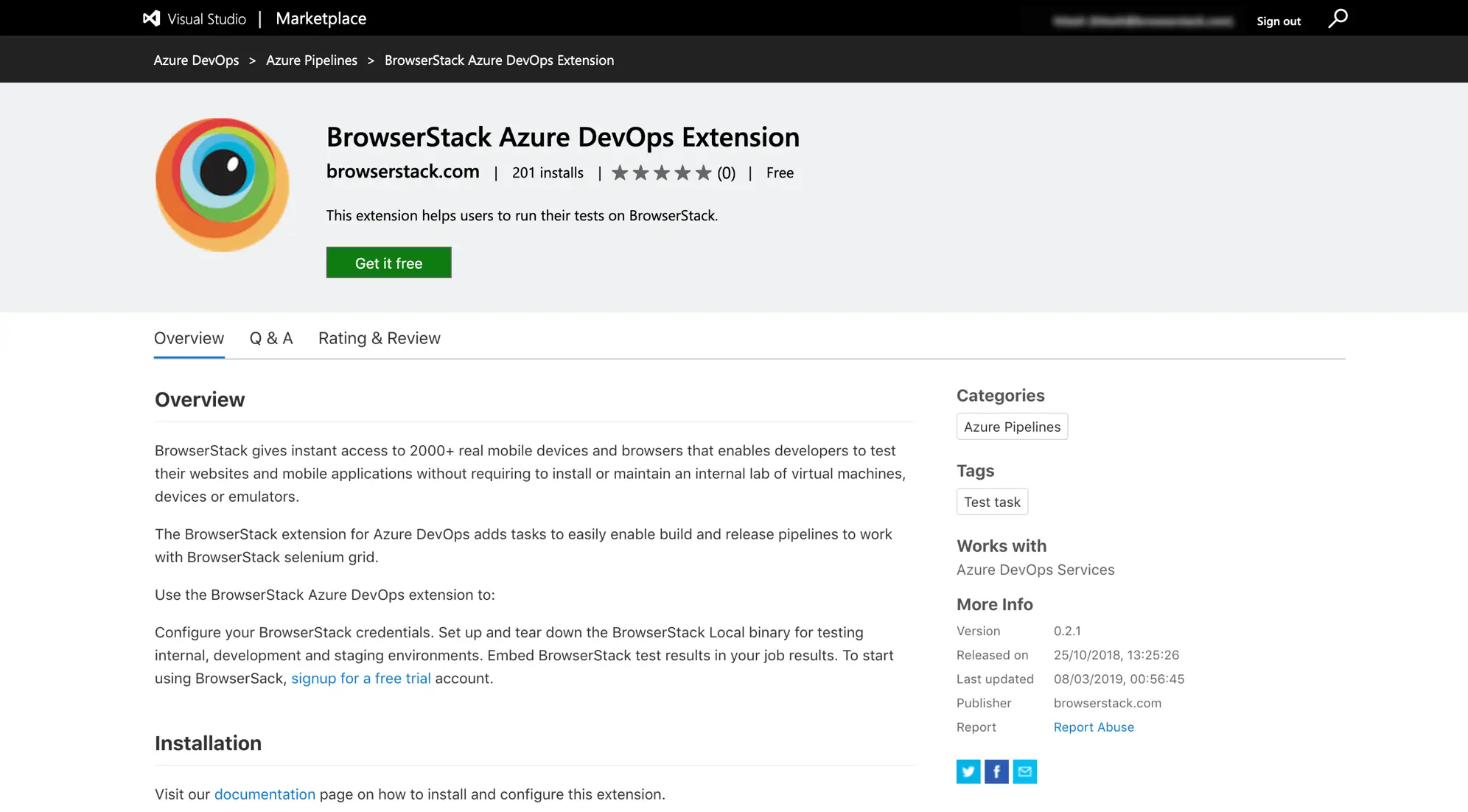Go to Azure DevOps breadcrumb
Screen dimensions: 1468x812
pyautogui.click(x=196, y=60)
